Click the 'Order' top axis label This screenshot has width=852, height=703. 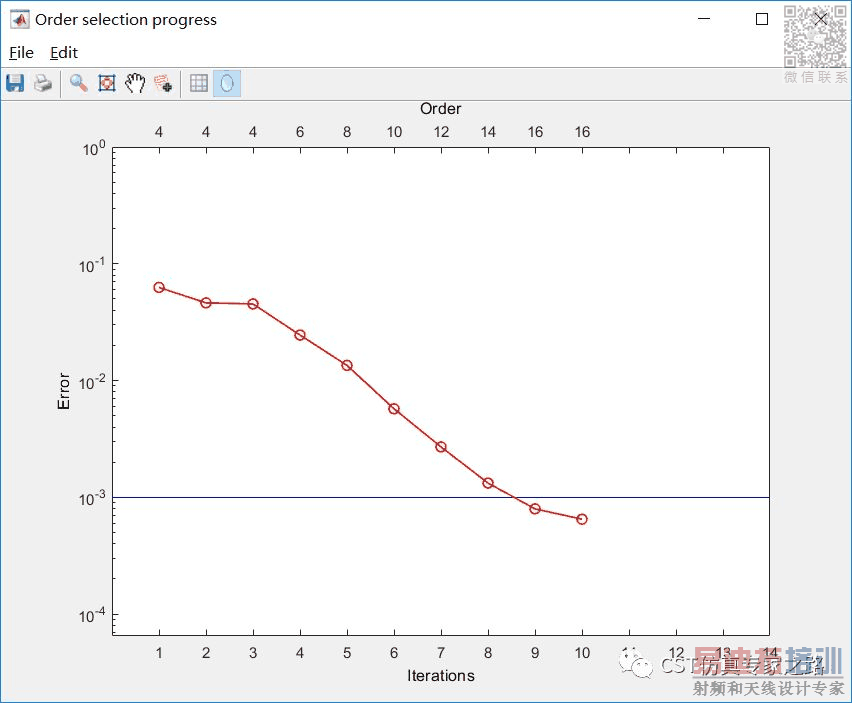pyautogui.click(x=441, y=109)
